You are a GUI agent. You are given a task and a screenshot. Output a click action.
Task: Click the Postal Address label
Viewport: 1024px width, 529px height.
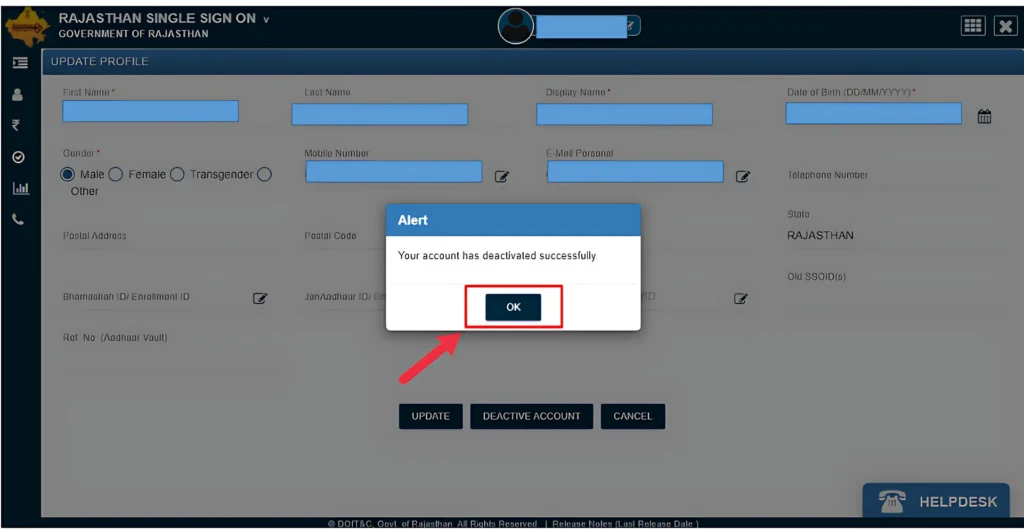(95, 235)
